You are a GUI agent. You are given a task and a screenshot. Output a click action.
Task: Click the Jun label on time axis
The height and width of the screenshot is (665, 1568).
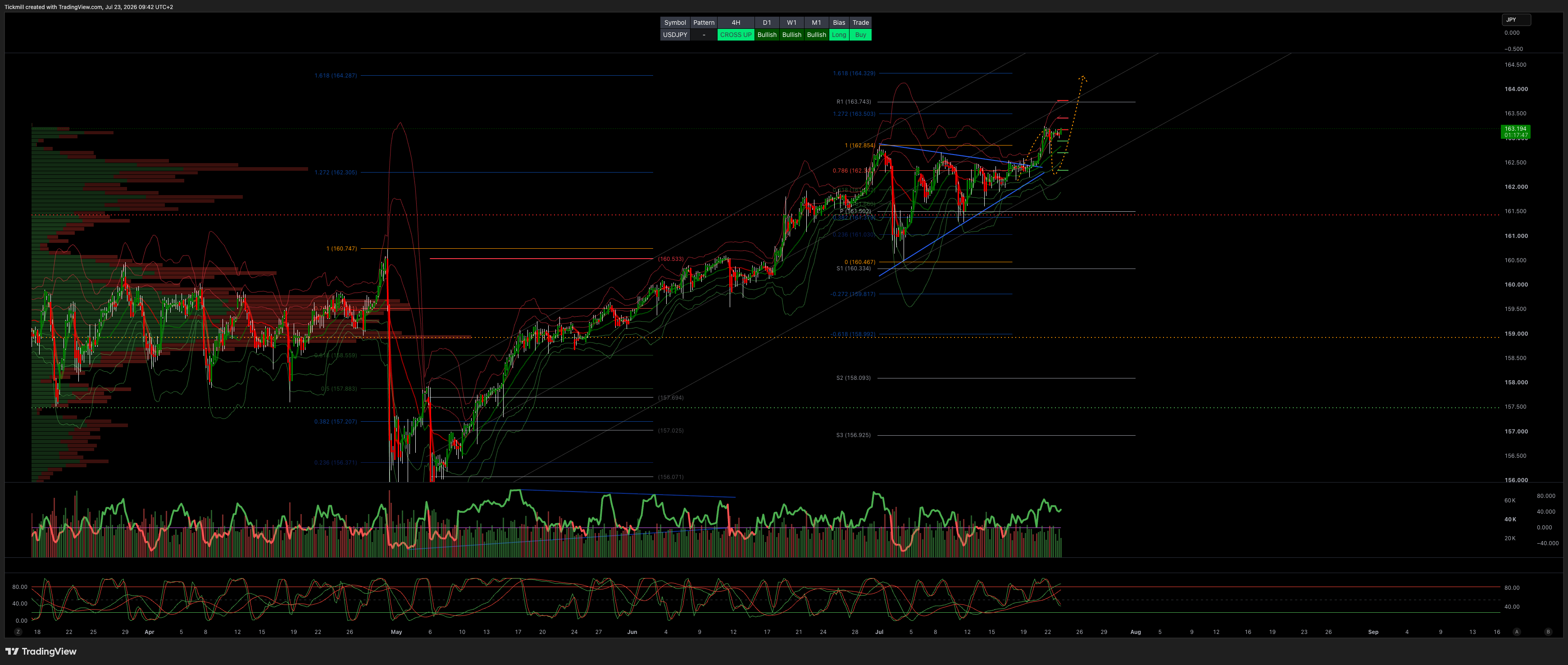(x=632, y=632)
